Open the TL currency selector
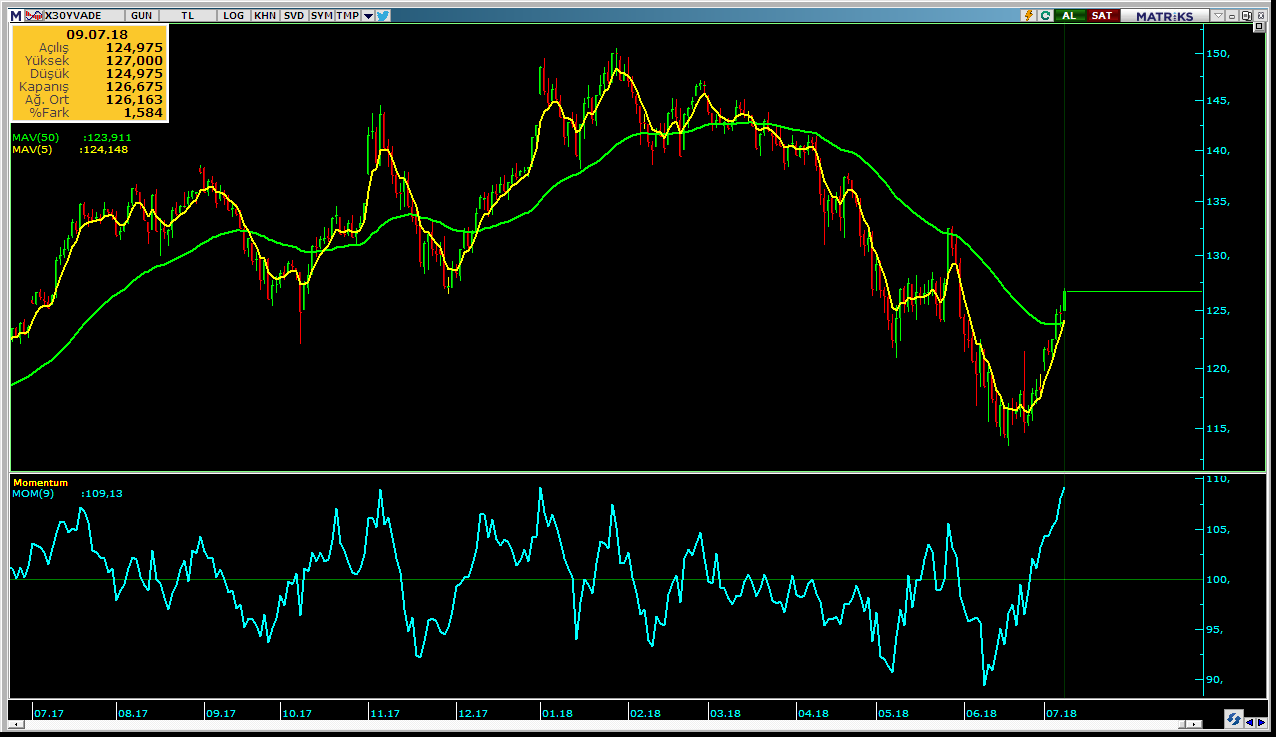 187,16
